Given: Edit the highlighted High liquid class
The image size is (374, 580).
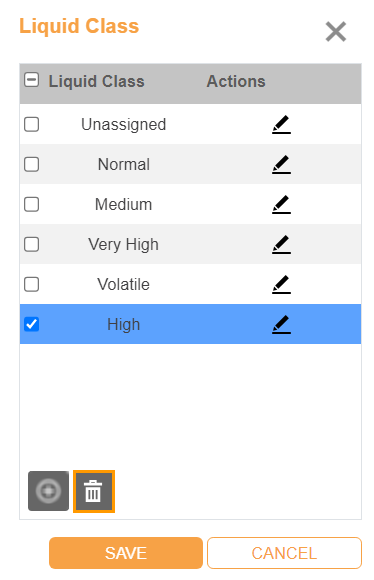Looking at the screenshot, I should 281,324.
